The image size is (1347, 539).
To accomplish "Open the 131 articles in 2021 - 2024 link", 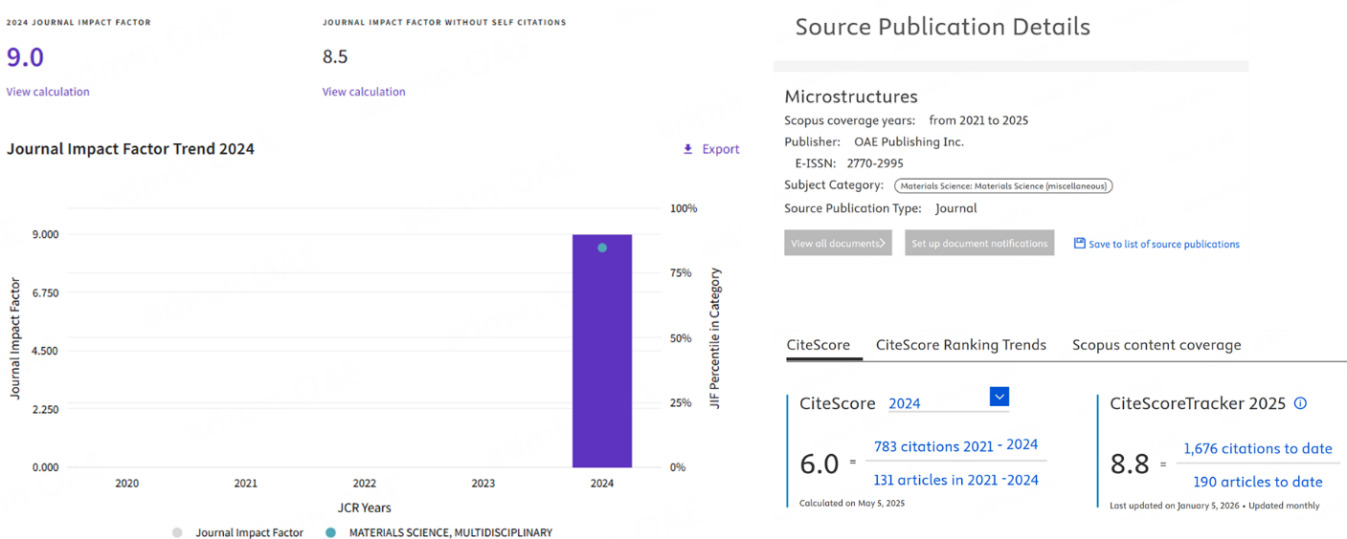I will pyautogui.click(x=955, y=480).
